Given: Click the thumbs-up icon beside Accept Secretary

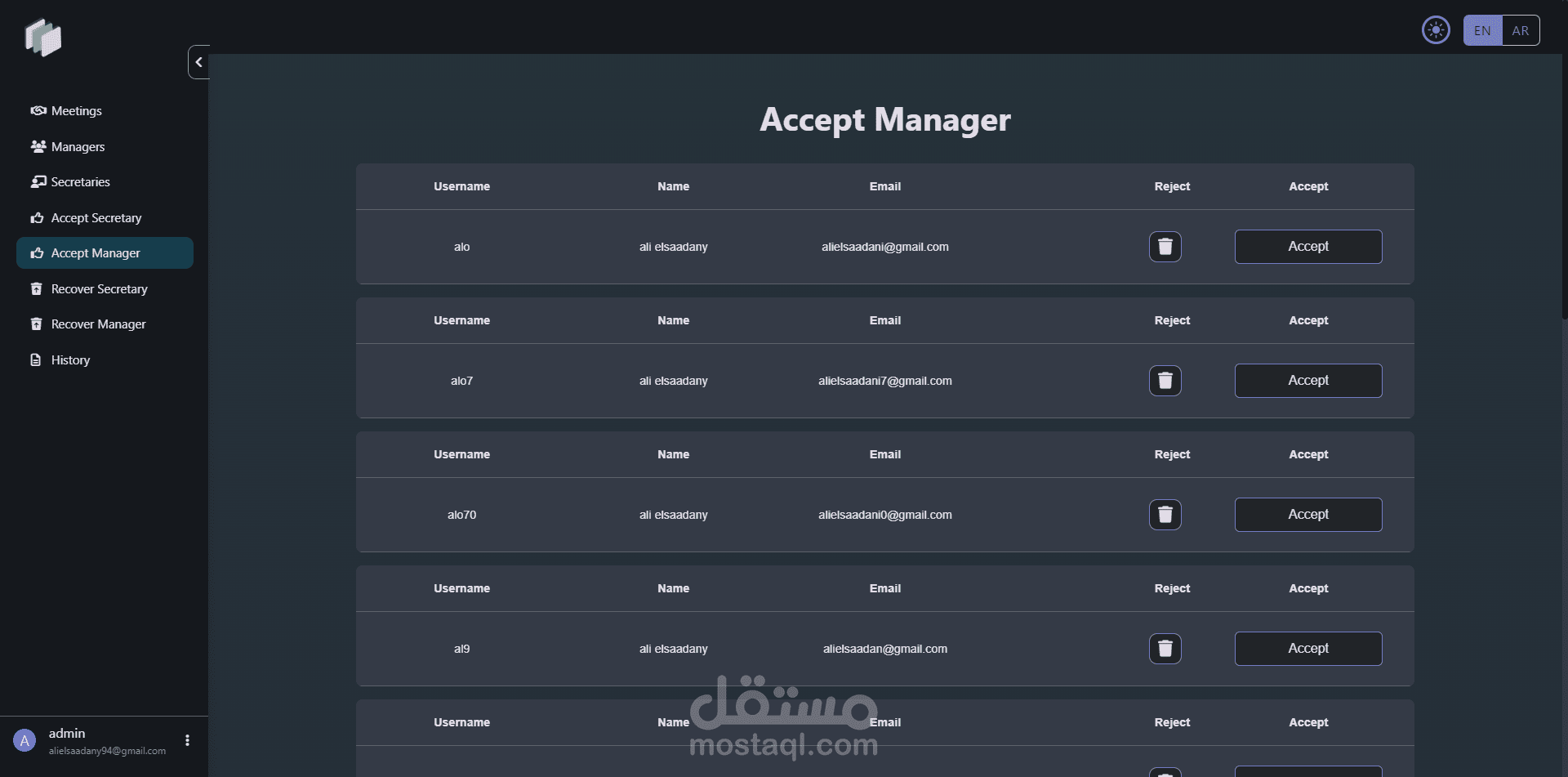Looking at the screenshot, I should click(37, 217).
